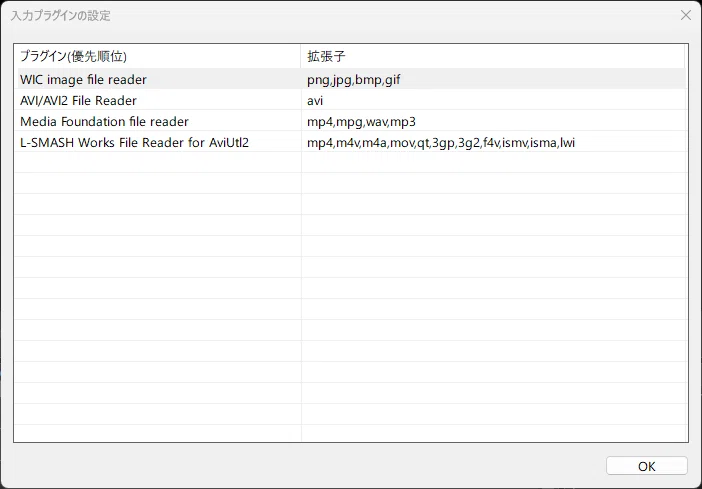
Task: Select the WIC image file reader row
Action: click(351, 79)
